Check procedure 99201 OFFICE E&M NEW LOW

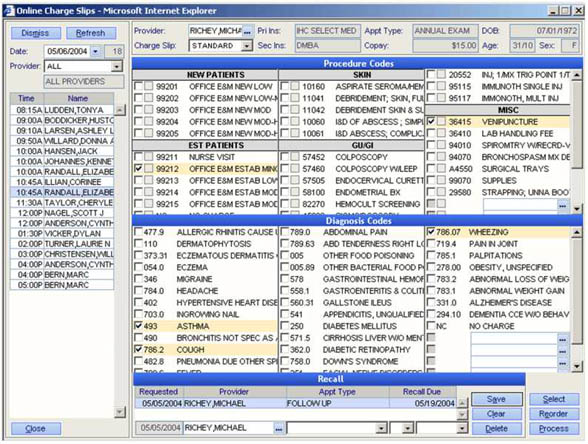tap(138, 87)
